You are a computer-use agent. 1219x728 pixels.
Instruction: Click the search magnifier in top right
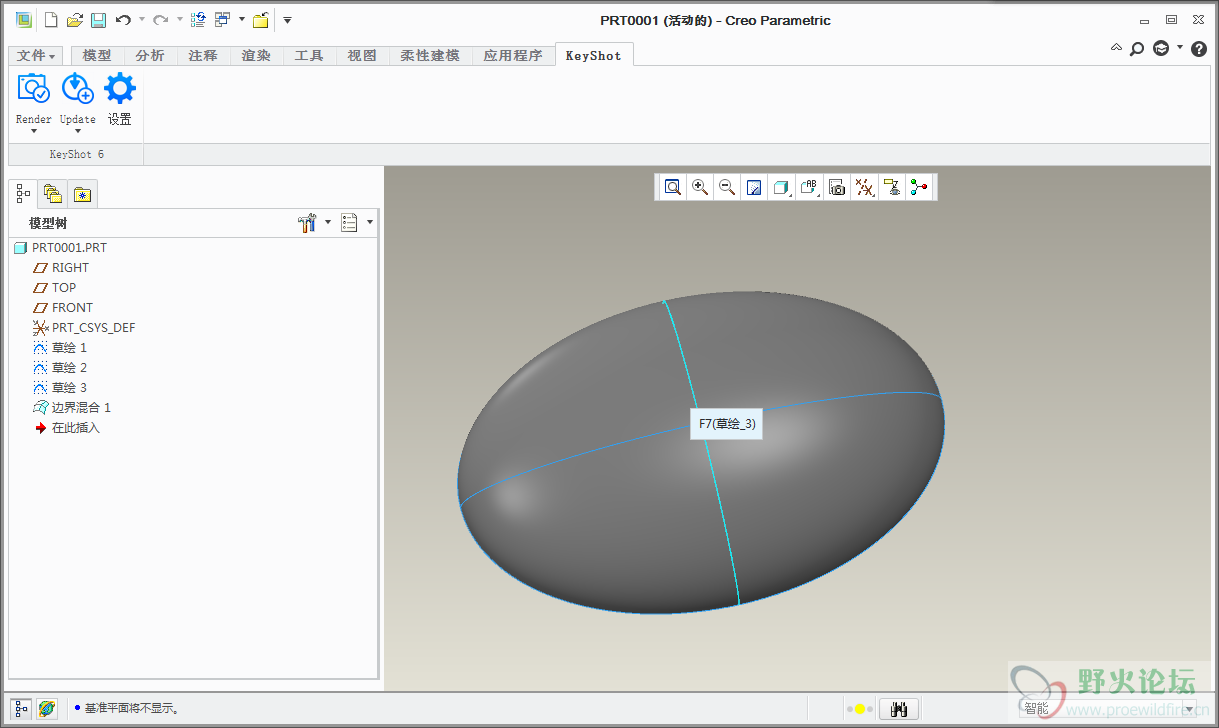[x=1137, y=48]
